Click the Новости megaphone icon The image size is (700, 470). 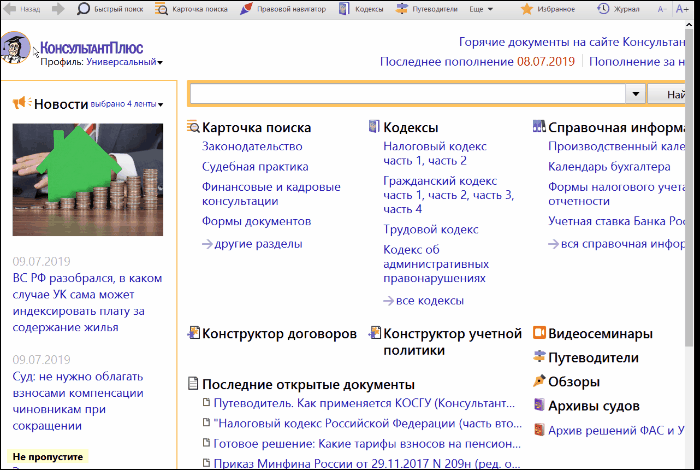[22, 103]
